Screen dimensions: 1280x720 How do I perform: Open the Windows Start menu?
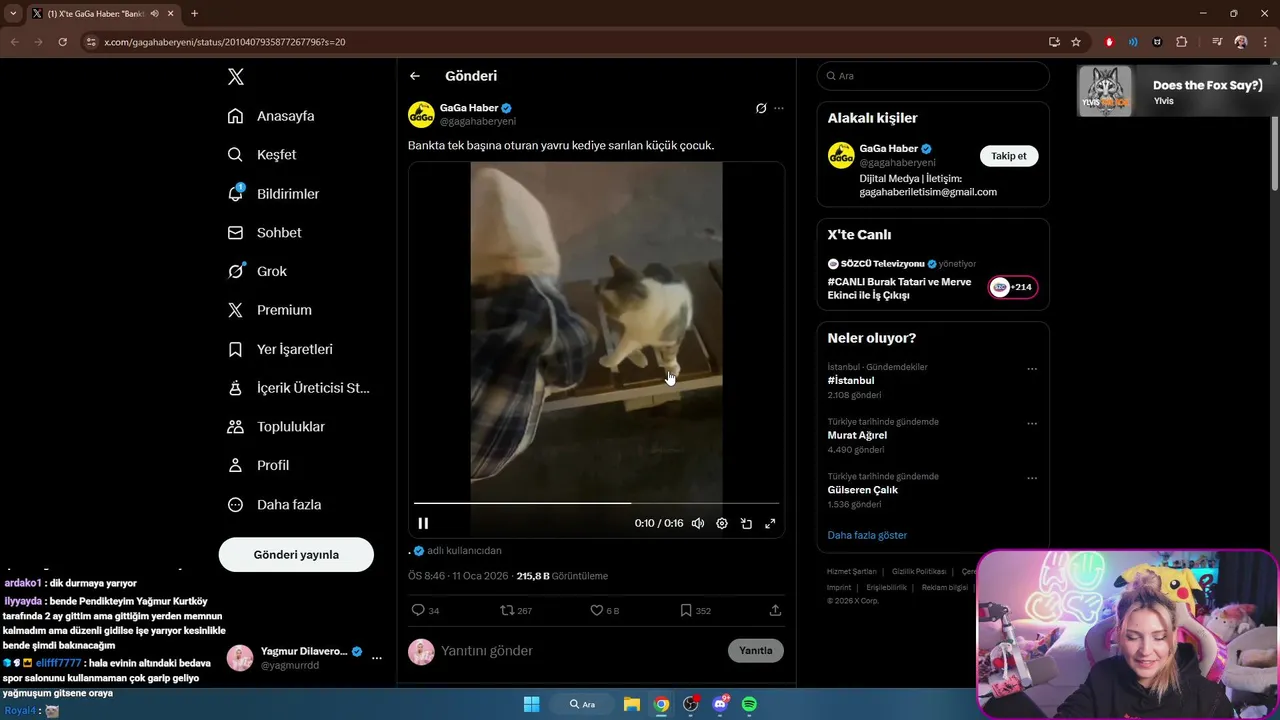tap(532, 704)
